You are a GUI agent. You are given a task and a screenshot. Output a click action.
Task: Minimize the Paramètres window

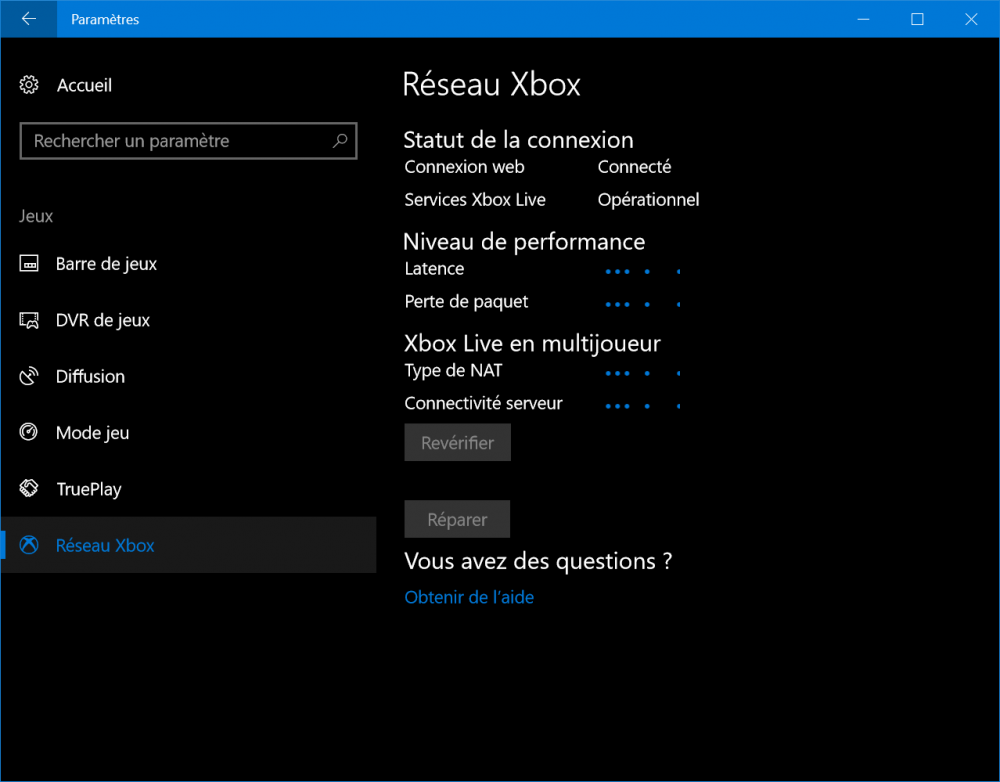pos(864,19)
